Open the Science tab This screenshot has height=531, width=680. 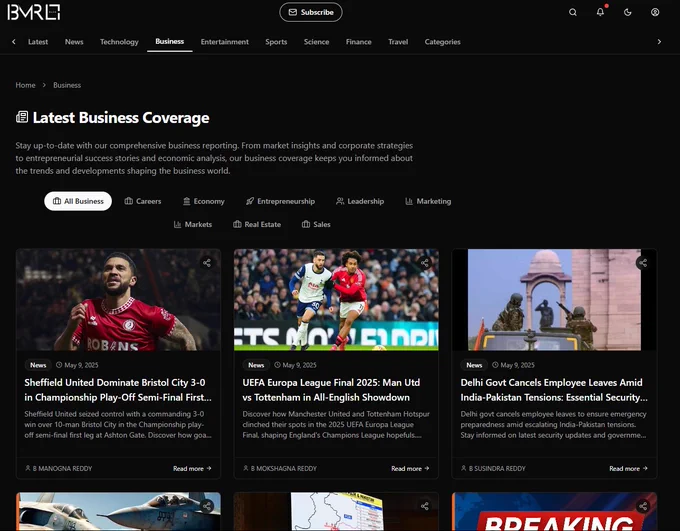point(316,42)
